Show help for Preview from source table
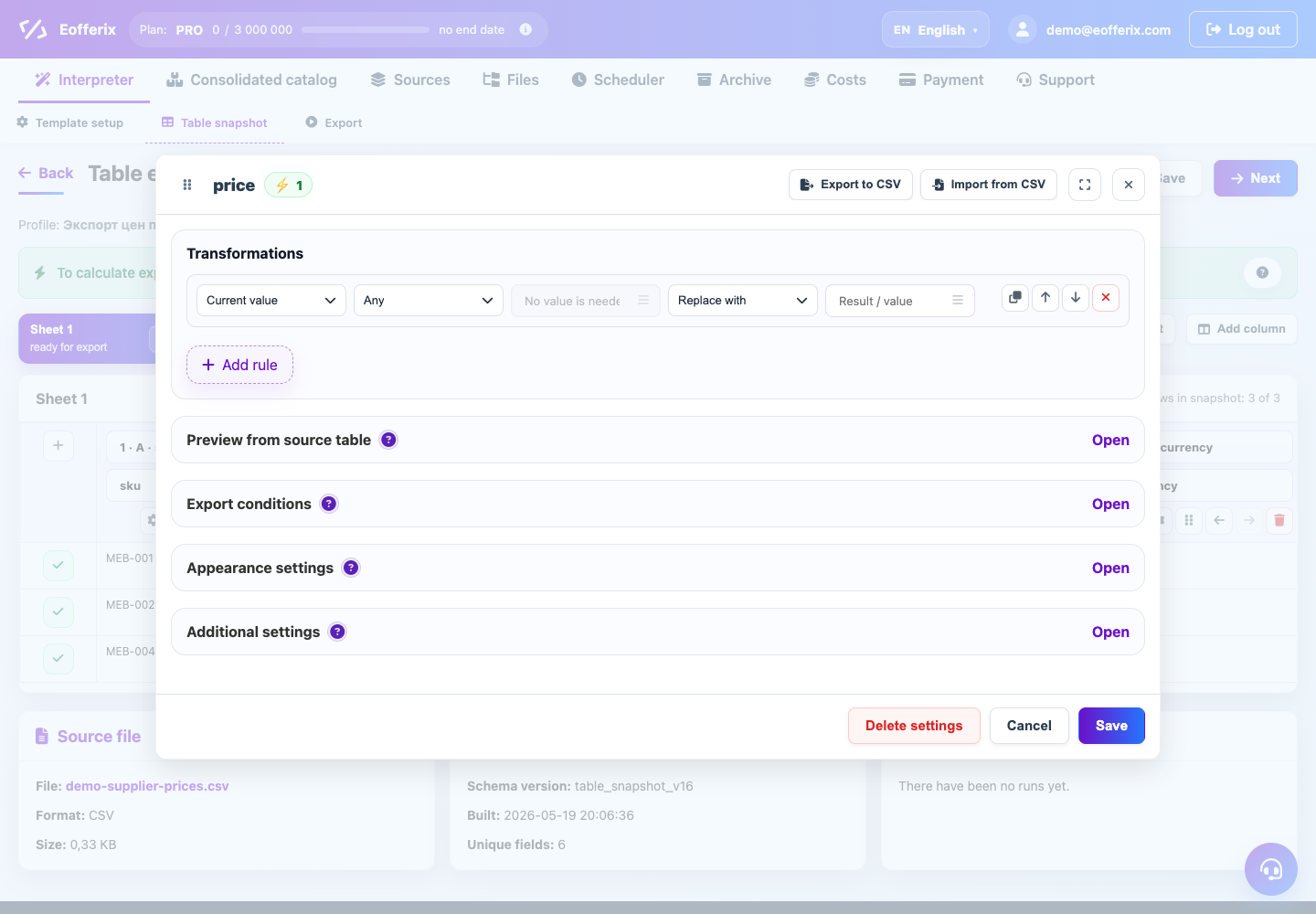1316x914 pixels. (x=388, y=440)
